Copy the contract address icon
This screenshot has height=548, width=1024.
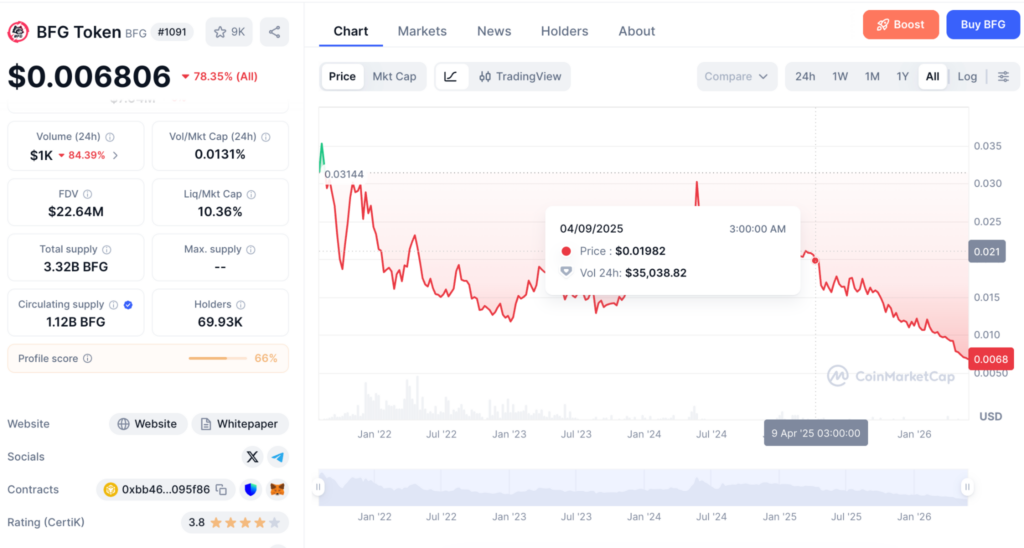(x=221, y=489)
